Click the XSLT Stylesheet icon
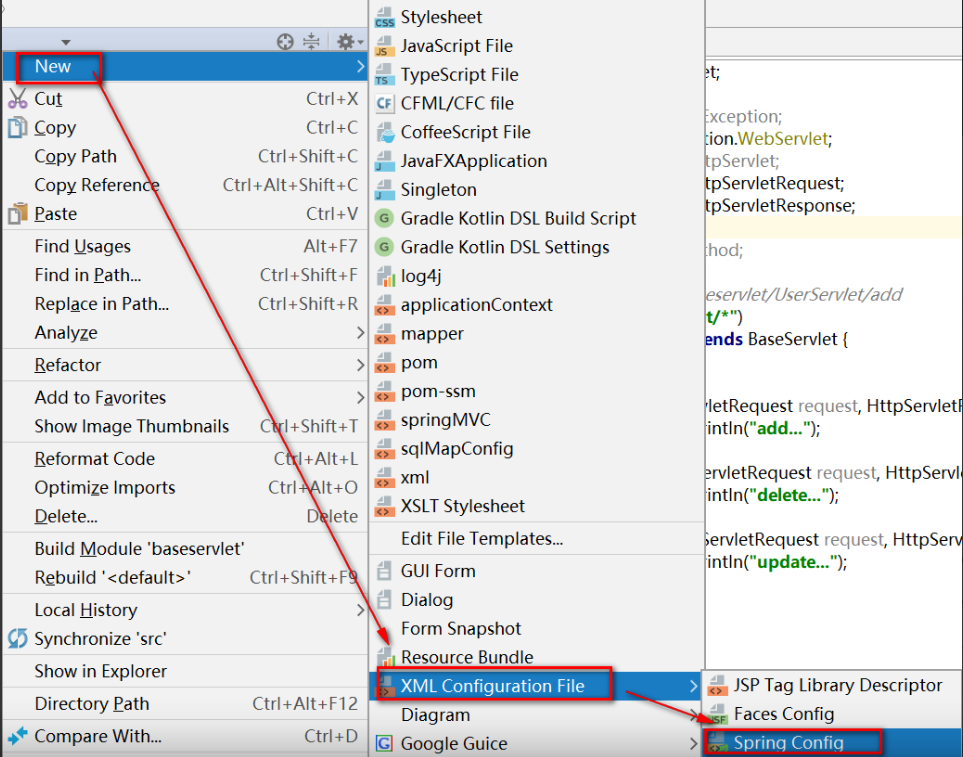 384,507
